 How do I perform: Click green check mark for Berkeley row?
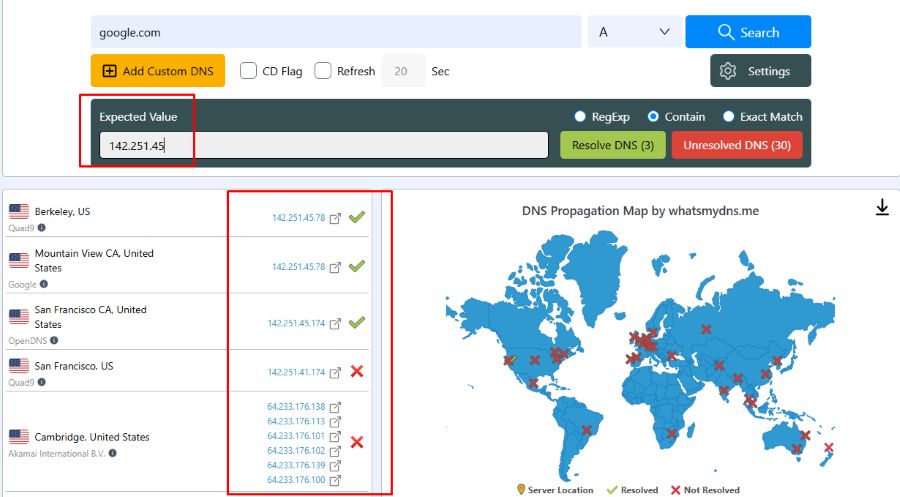tap(357, 217)
